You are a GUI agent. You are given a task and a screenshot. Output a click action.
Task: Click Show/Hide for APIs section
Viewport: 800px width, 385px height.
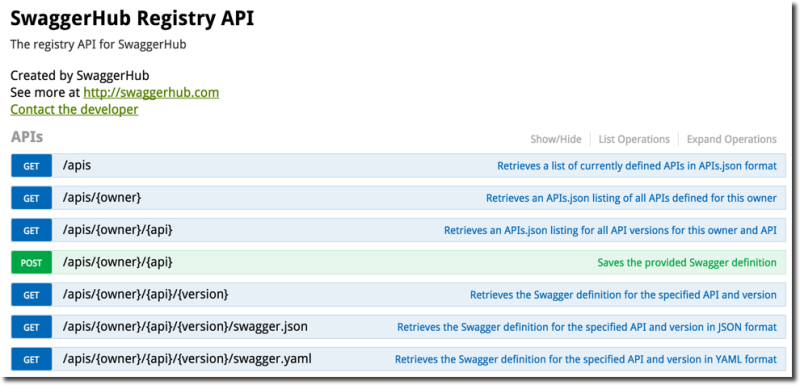tap(556, 139)
